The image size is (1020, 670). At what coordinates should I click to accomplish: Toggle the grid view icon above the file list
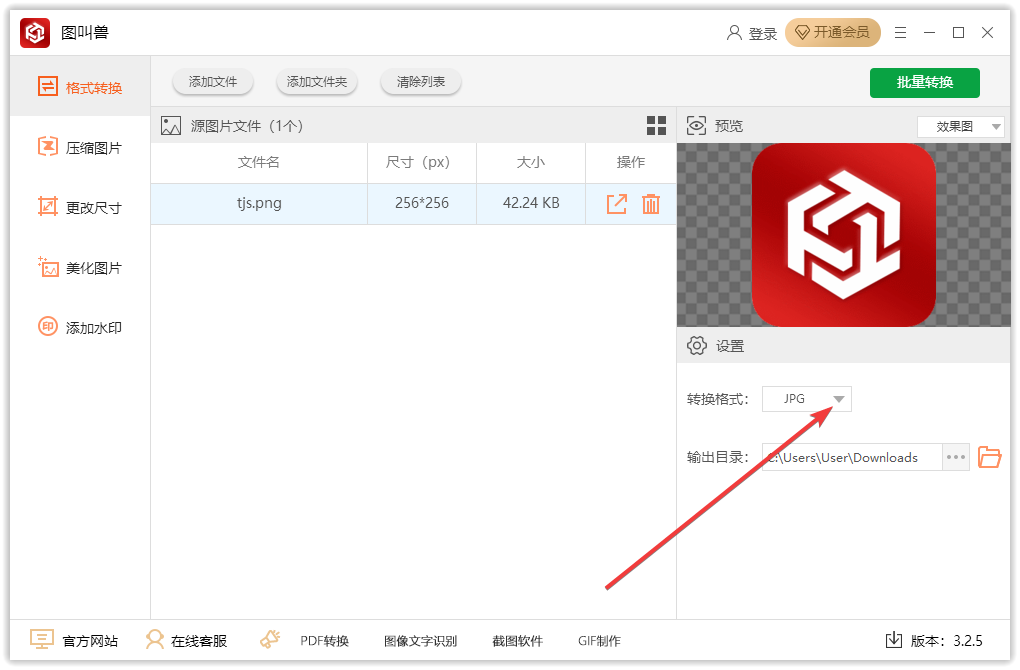[657, 126]
